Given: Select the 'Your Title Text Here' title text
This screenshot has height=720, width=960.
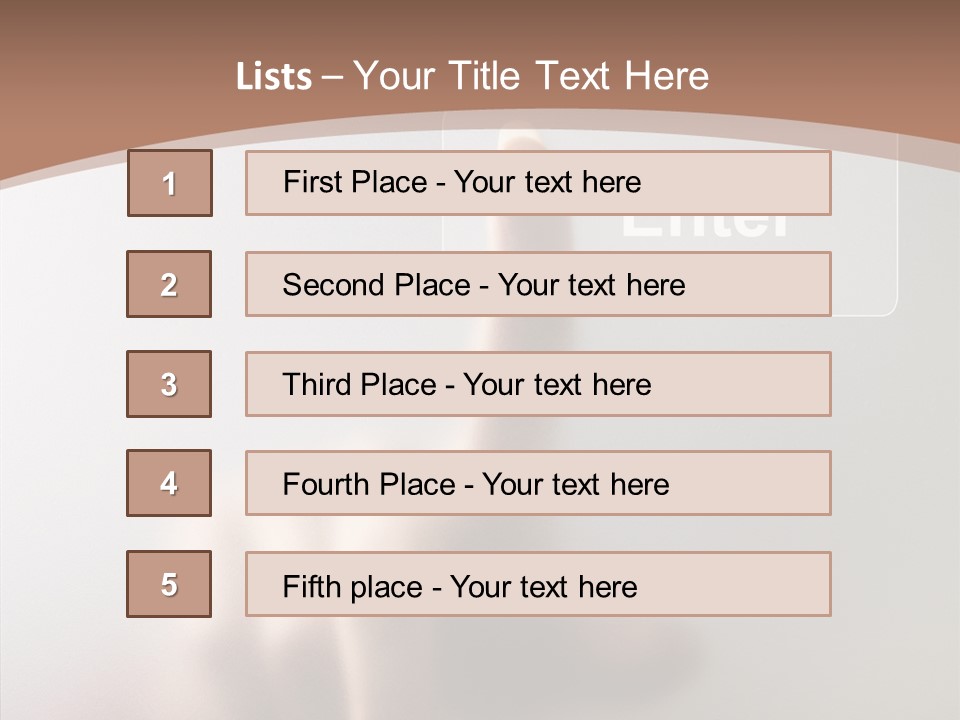Looking at the screenshot, I should [530, 76].
